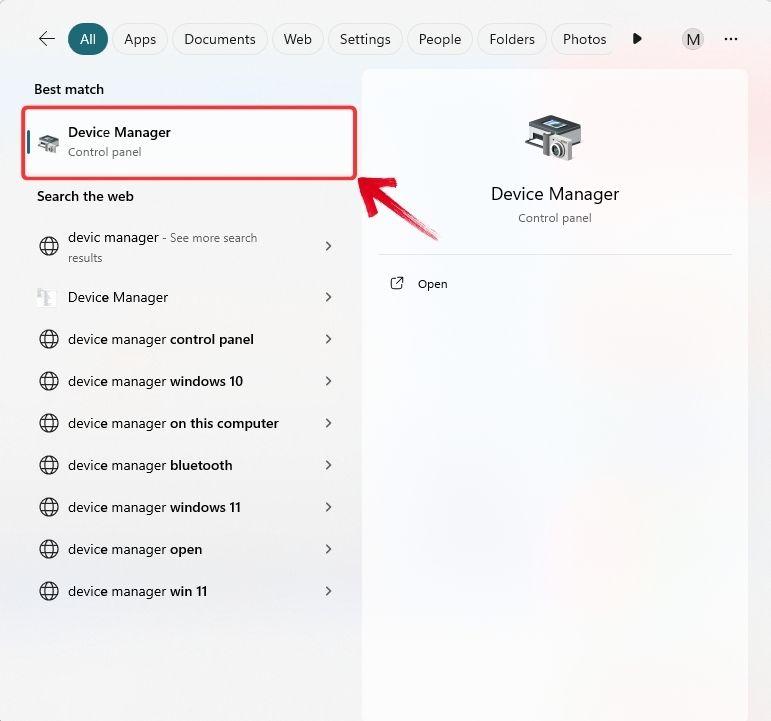The width and height of the screenshot is (771, 721).
Task: Expand 'device manager win 11' chevron
Action: (328, 591)
